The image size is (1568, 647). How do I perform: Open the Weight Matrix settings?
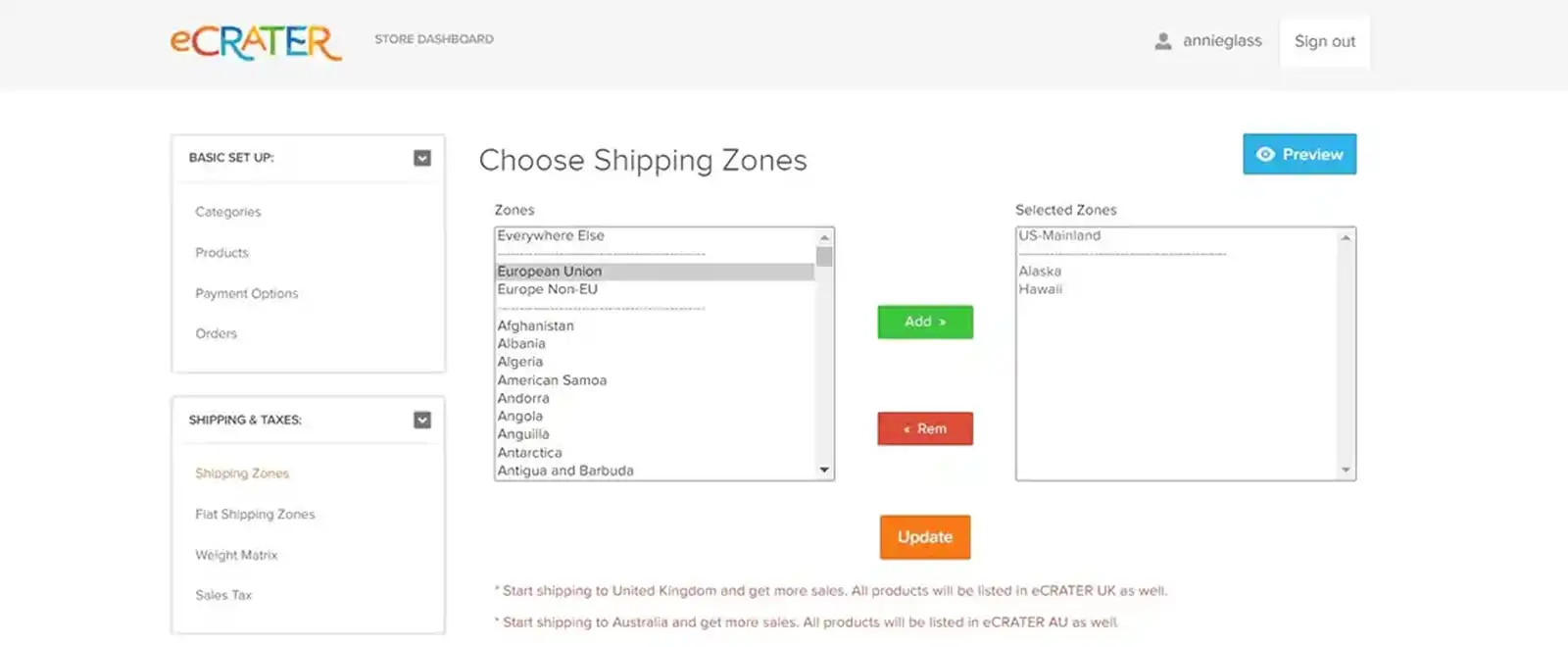(235, 555)
